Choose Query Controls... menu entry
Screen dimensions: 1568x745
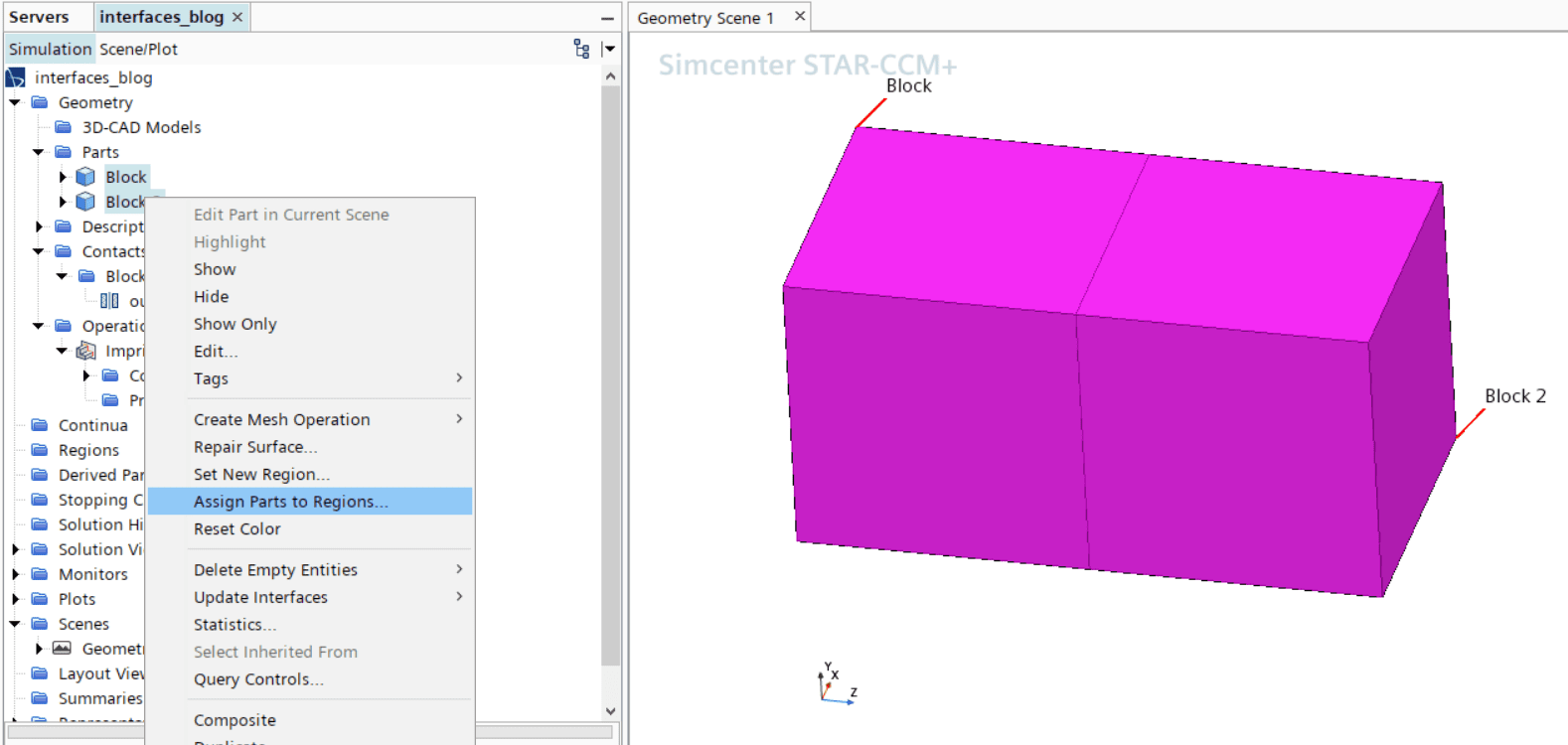(309, 679)
